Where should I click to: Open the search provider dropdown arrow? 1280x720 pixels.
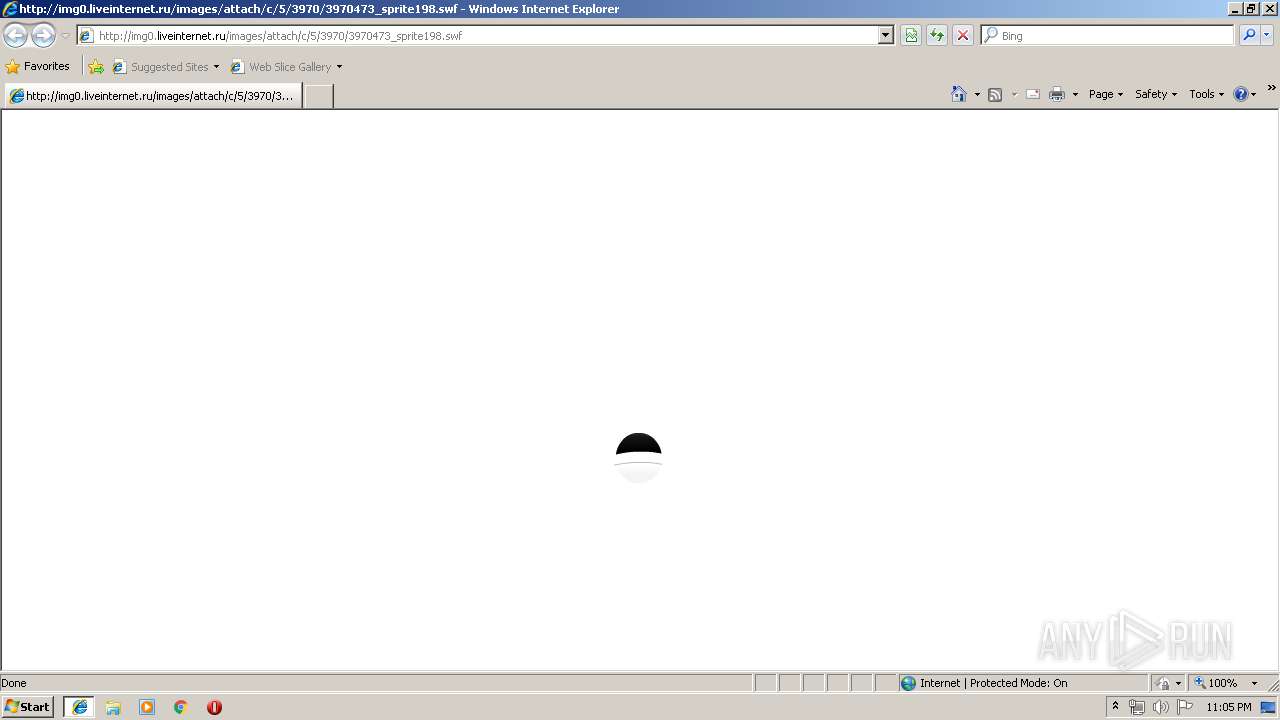click(1267, 36)
